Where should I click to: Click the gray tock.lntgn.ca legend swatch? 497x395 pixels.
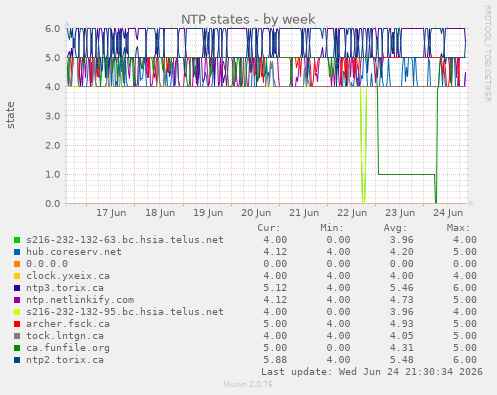pyautogui.click(x=17, y=336)
